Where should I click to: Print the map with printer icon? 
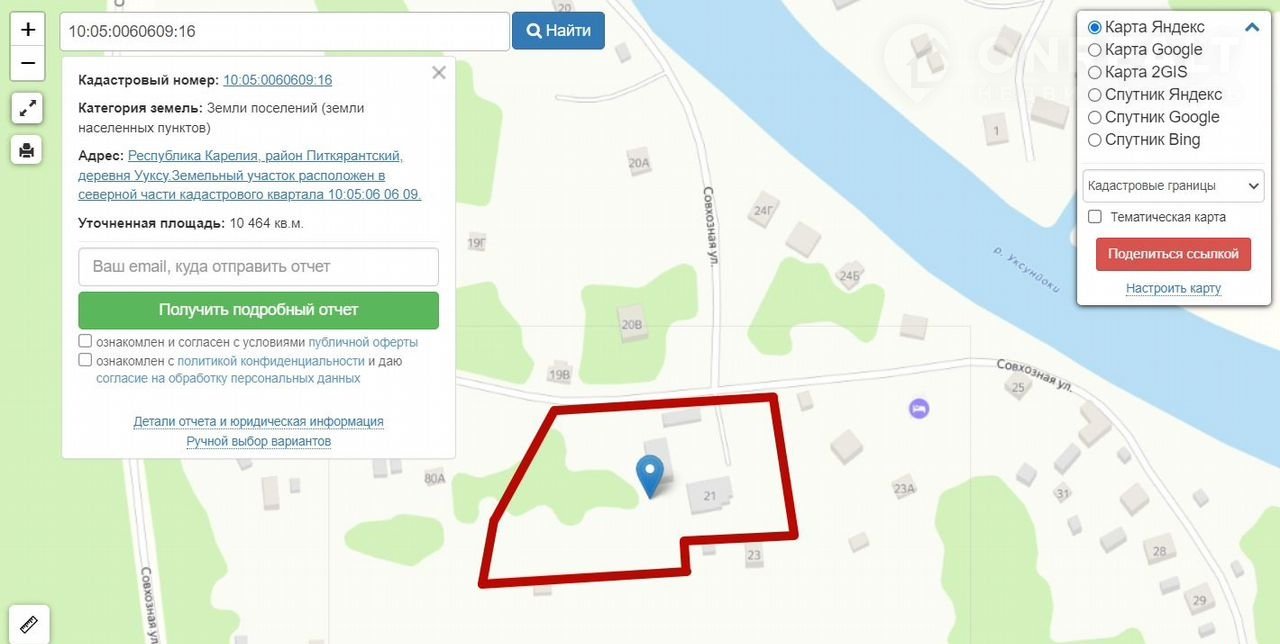[x=27, y=149]
